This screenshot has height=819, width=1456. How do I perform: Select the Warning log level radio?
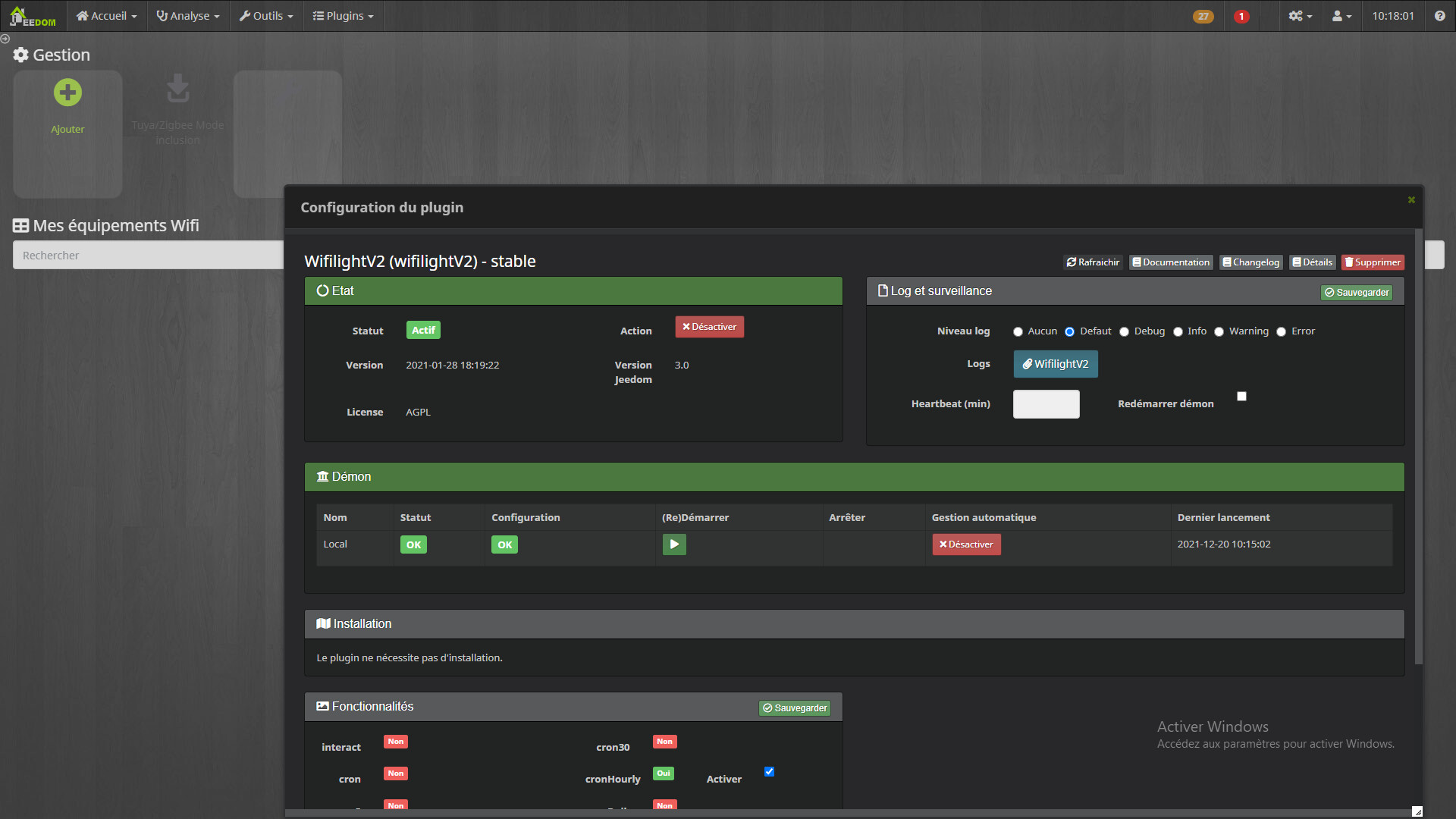tap(1219, 332)
